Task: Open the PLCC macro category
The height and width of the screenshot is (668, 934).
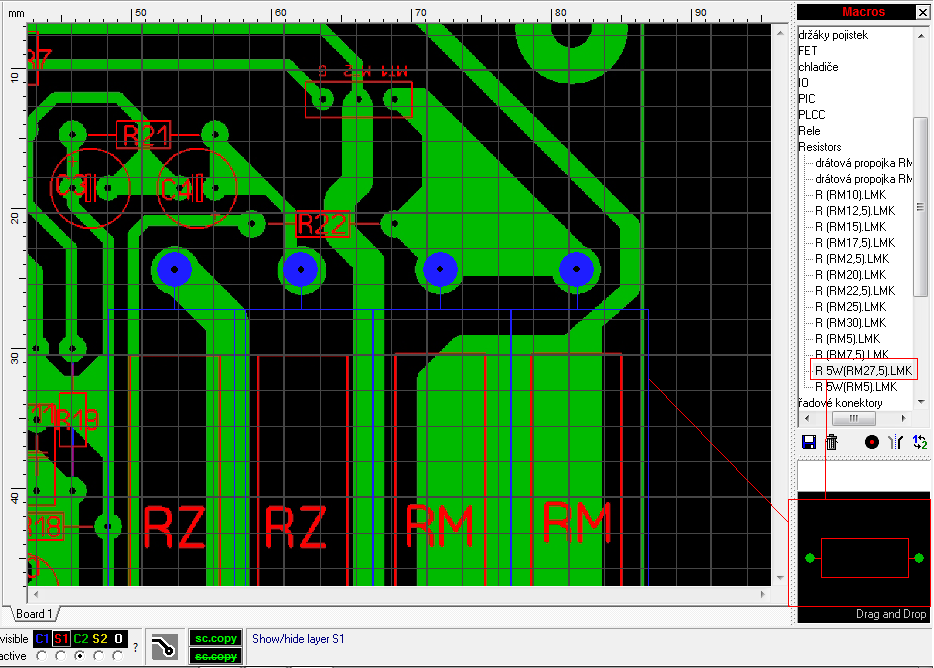Action: [x=812, y=115]
